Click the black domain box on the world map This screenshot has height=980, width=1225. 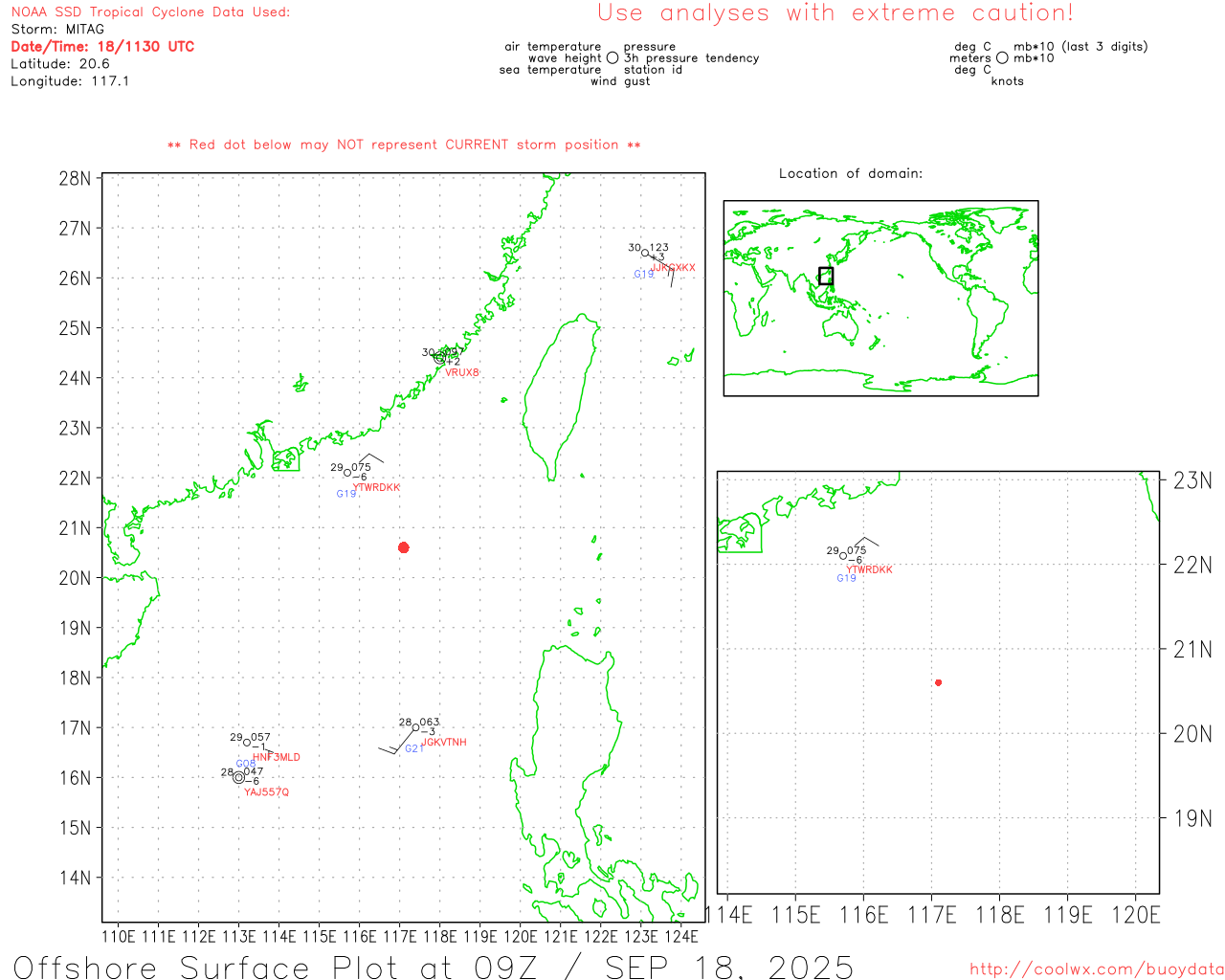click(x=826, y=276)
